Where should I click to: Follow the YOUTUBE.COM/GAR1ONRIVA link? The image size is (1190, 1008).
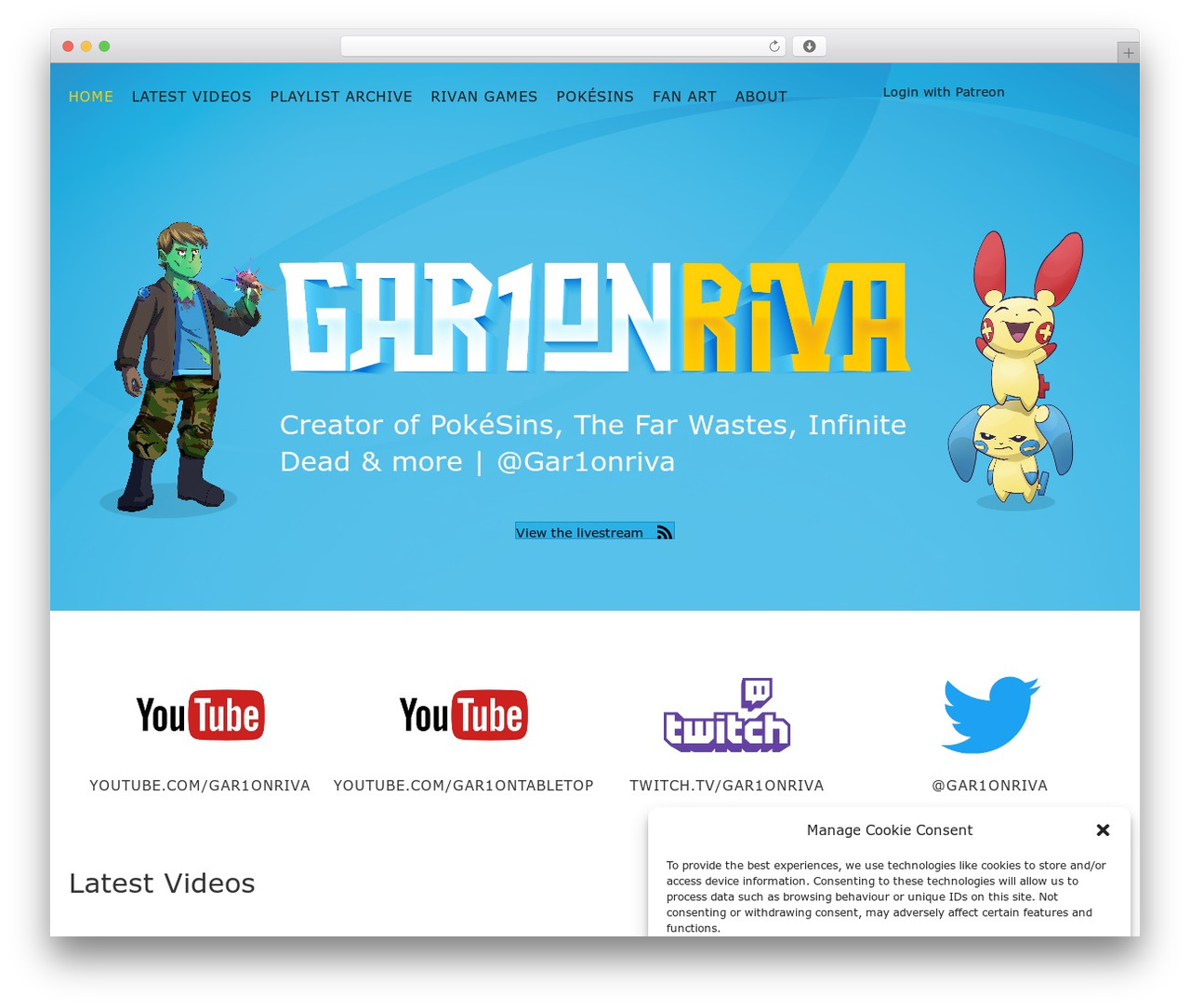(200, 786)
